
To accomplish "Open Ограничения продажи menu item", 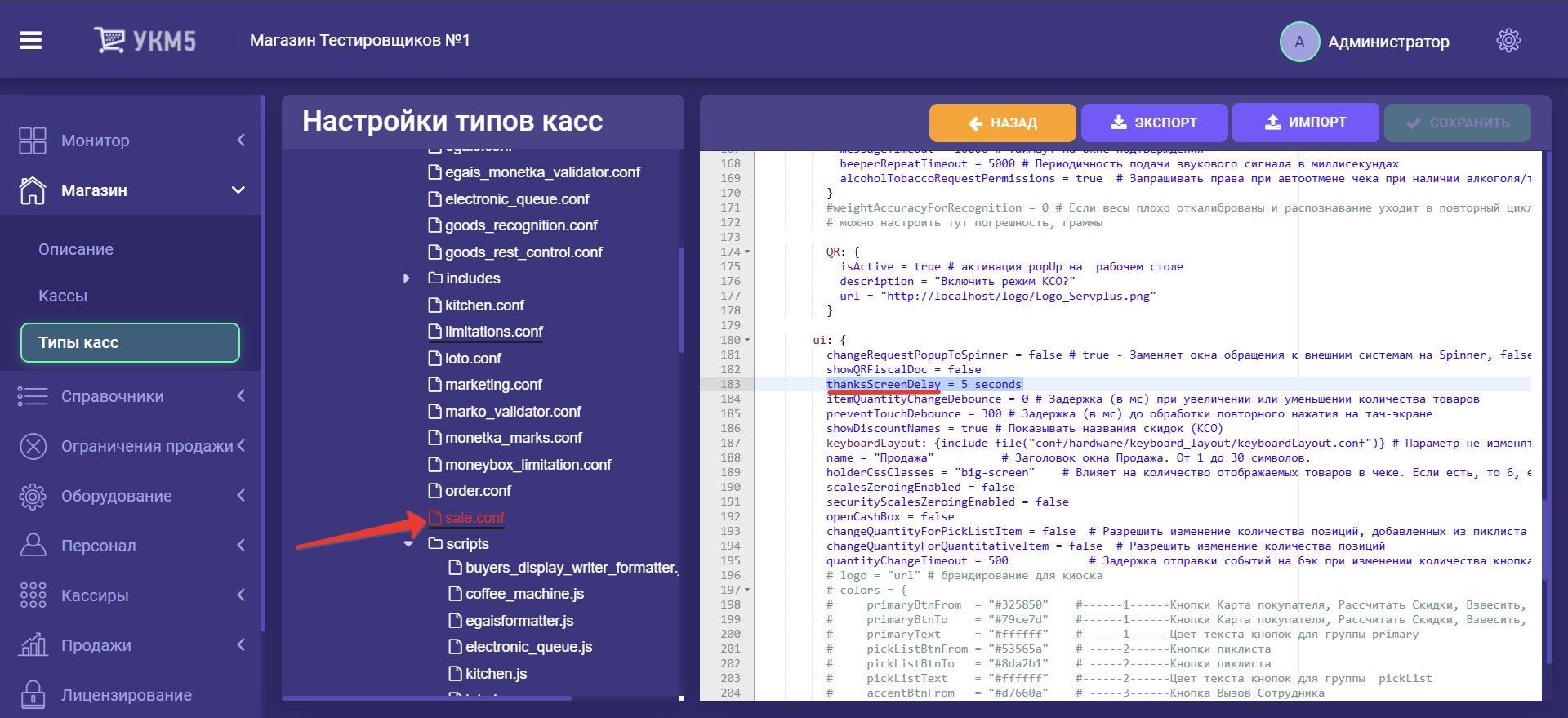I will point(147,446).
